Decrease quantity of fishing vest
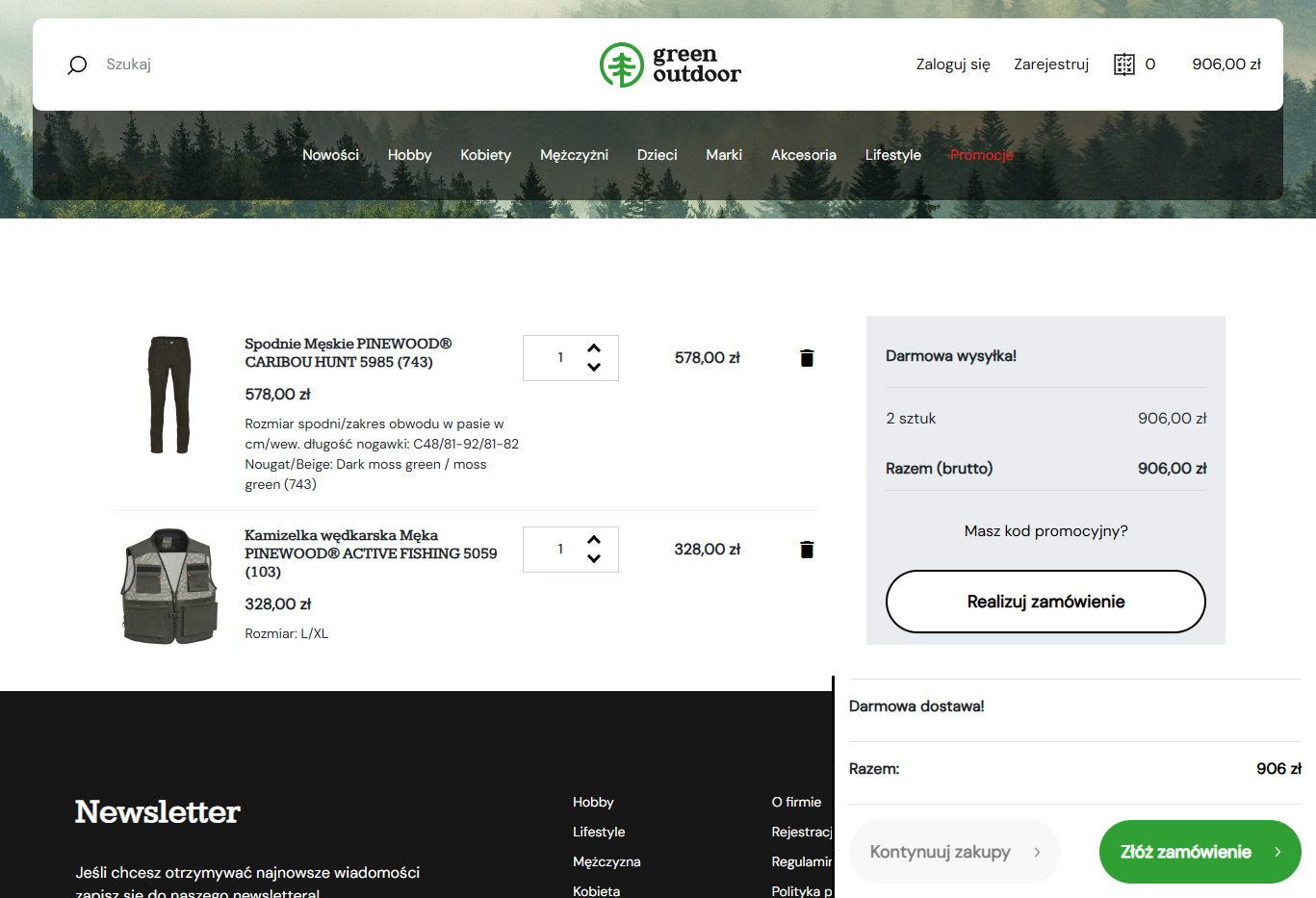This screenshot has width=1316, height=898. coord(594,558)
